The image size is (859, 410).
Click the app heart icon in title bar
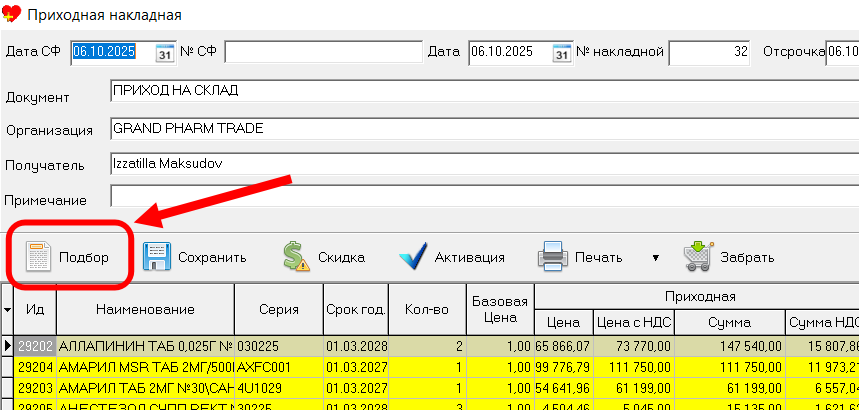(x=12, y=14)
